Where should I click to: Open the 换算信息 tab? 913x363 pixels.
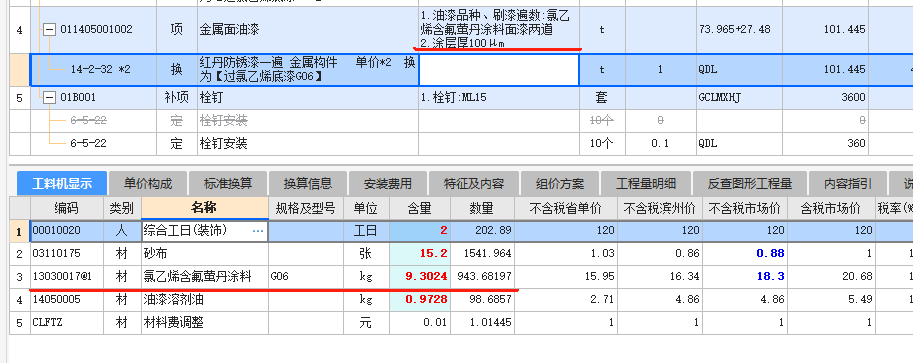pyautogui.click(x=307, y=184)
